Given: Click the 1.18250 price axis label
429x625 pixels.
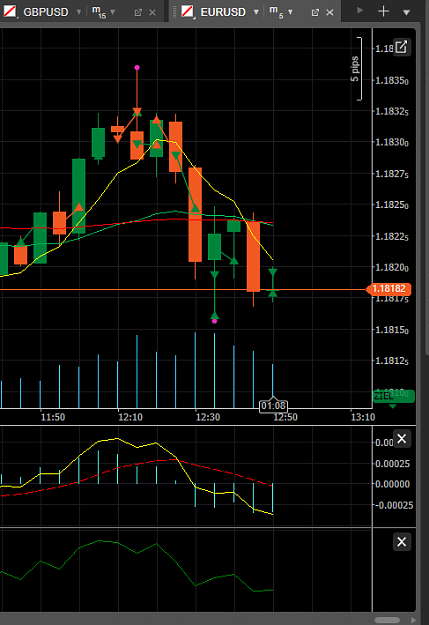Looking at the screenshot, I should pos(392,205).
